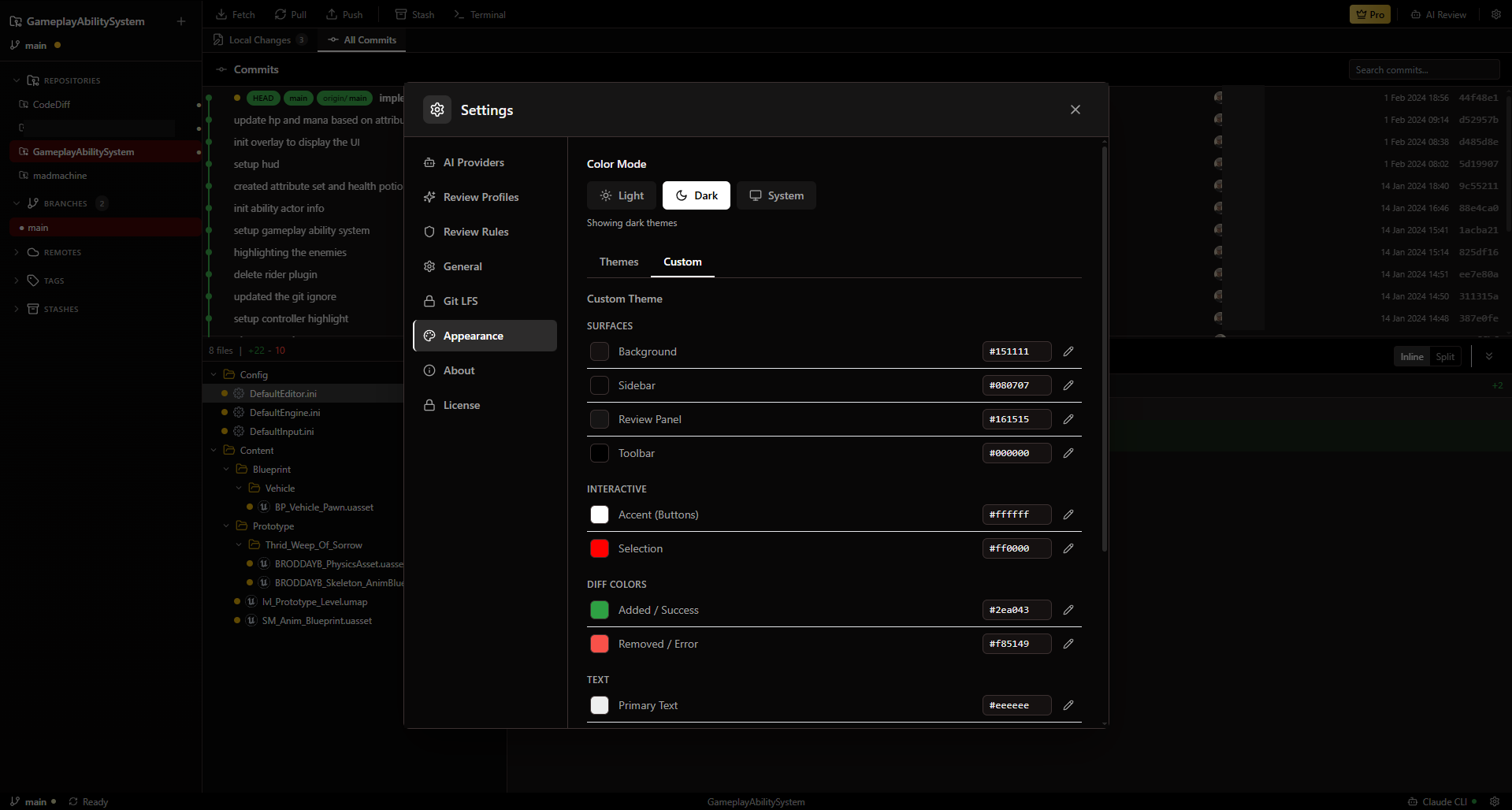Click the Pro badge button
The image size is (1512, 810).
1370,14
